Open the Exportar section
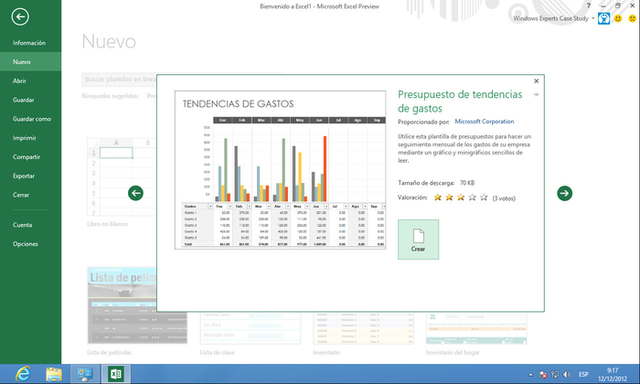 pos(24,176)
